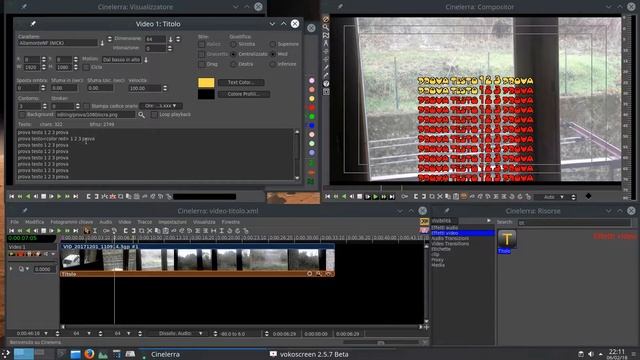Select the edit mask tool in Compositor
Image resolution: width=640 pixels, height=360 pixels.
click(x=326, y=36)
